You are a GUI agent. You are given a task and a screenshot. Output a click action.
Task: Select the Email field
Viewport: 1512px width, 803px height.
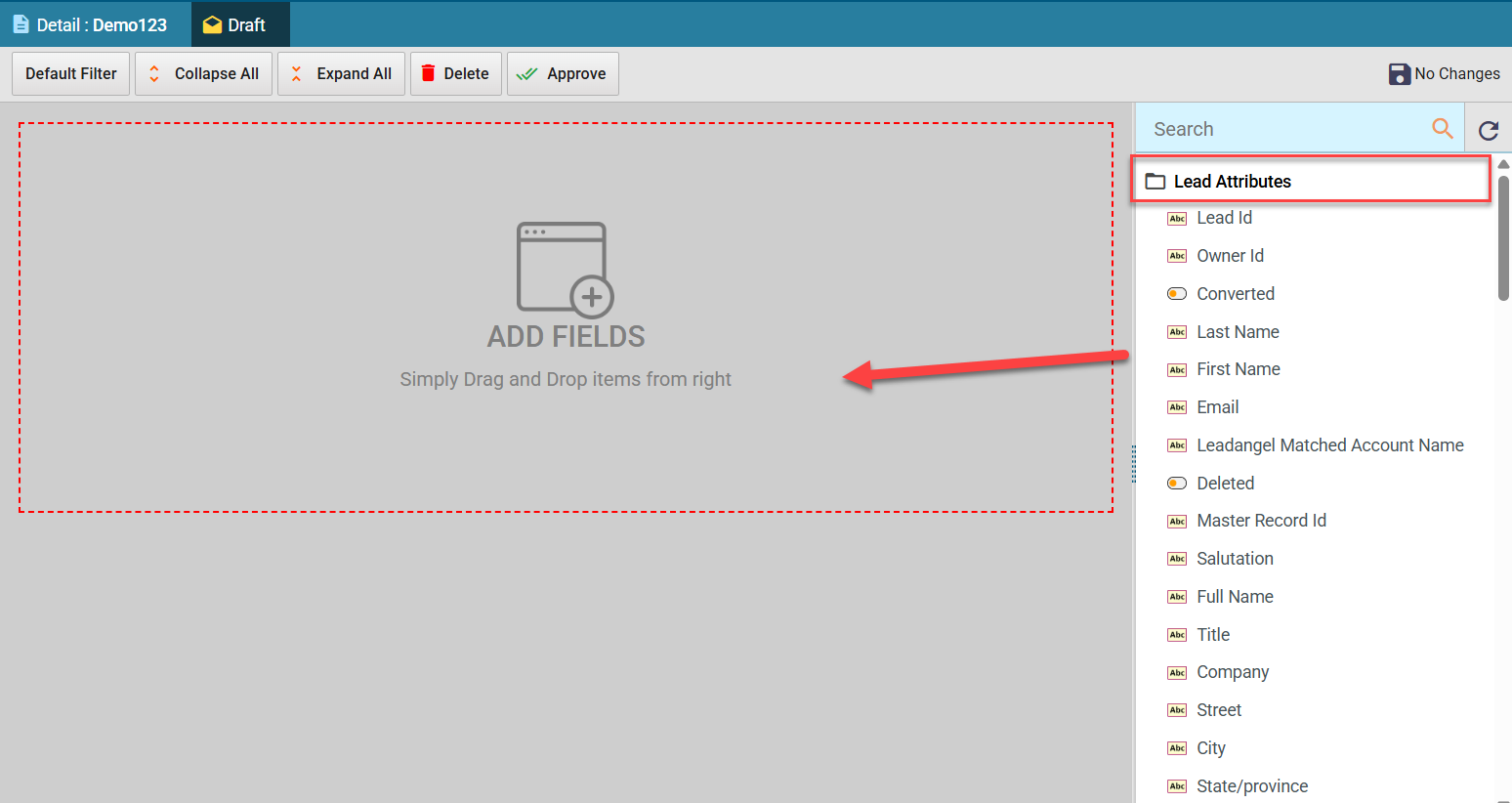point(1217,407)
